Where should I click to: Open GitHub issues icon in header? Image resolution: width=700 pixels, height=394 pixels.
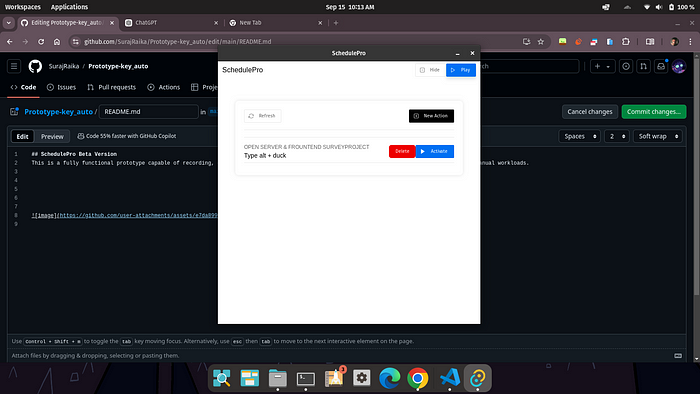pyautogui.click(x=626, y=66)
